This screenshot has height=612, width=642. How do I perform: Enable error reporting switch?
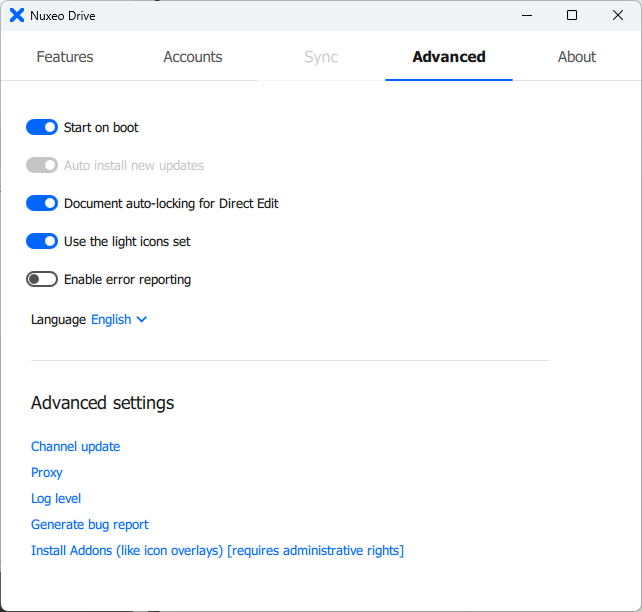(x=42, y=280)
